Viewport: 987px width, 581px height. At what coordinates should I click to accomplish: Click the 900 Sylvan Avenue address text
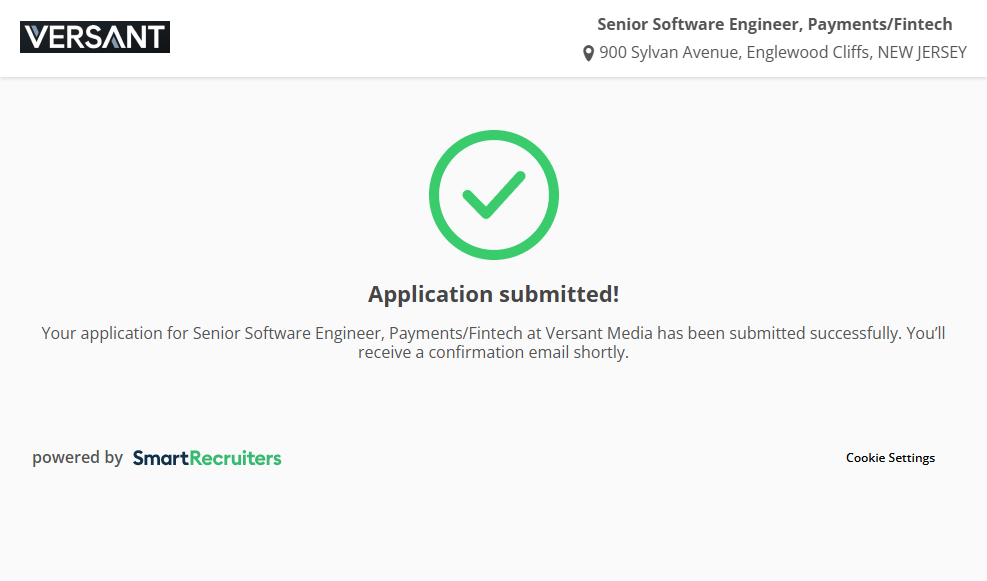click(669, 53)
